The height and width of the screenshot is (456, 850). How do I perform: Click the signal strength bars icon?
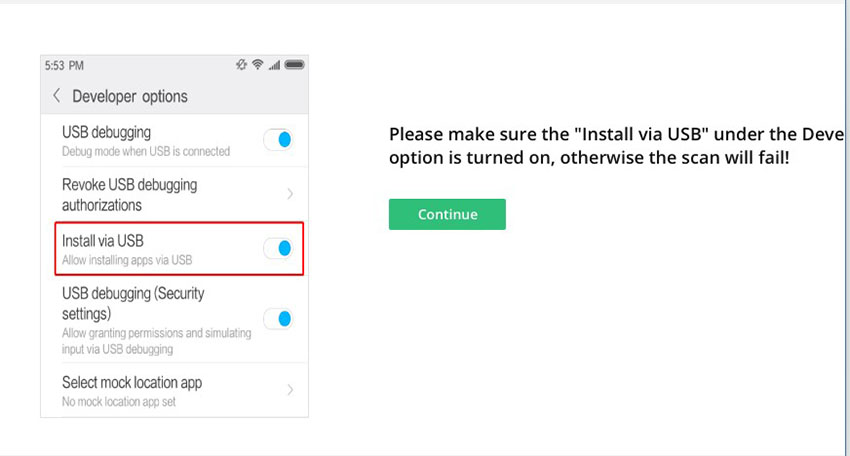(x=275, y=65)
